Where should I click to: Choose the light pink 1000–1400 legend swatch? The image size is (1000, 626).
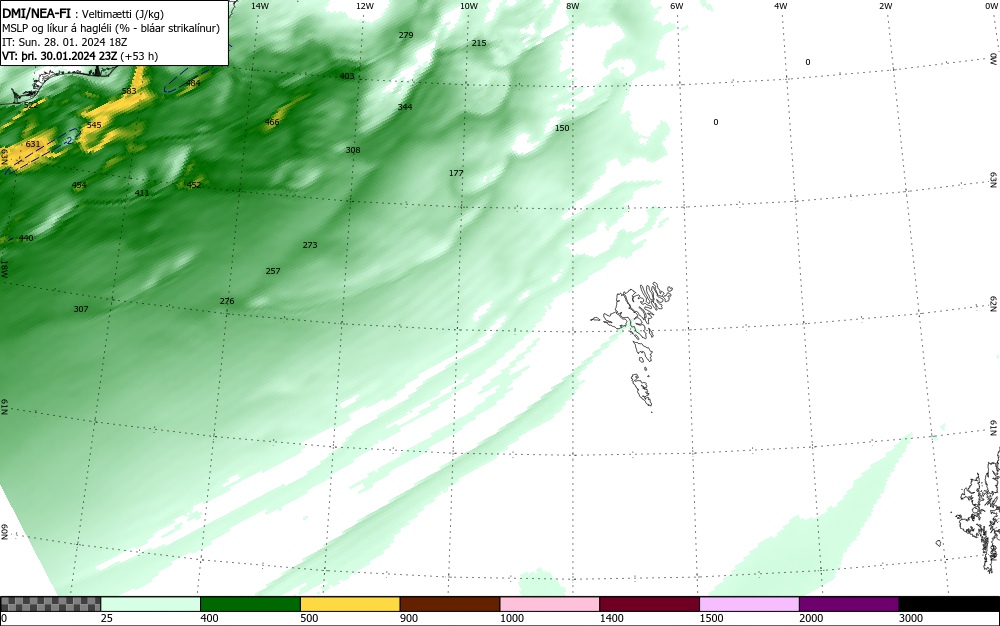click(550, 604)
